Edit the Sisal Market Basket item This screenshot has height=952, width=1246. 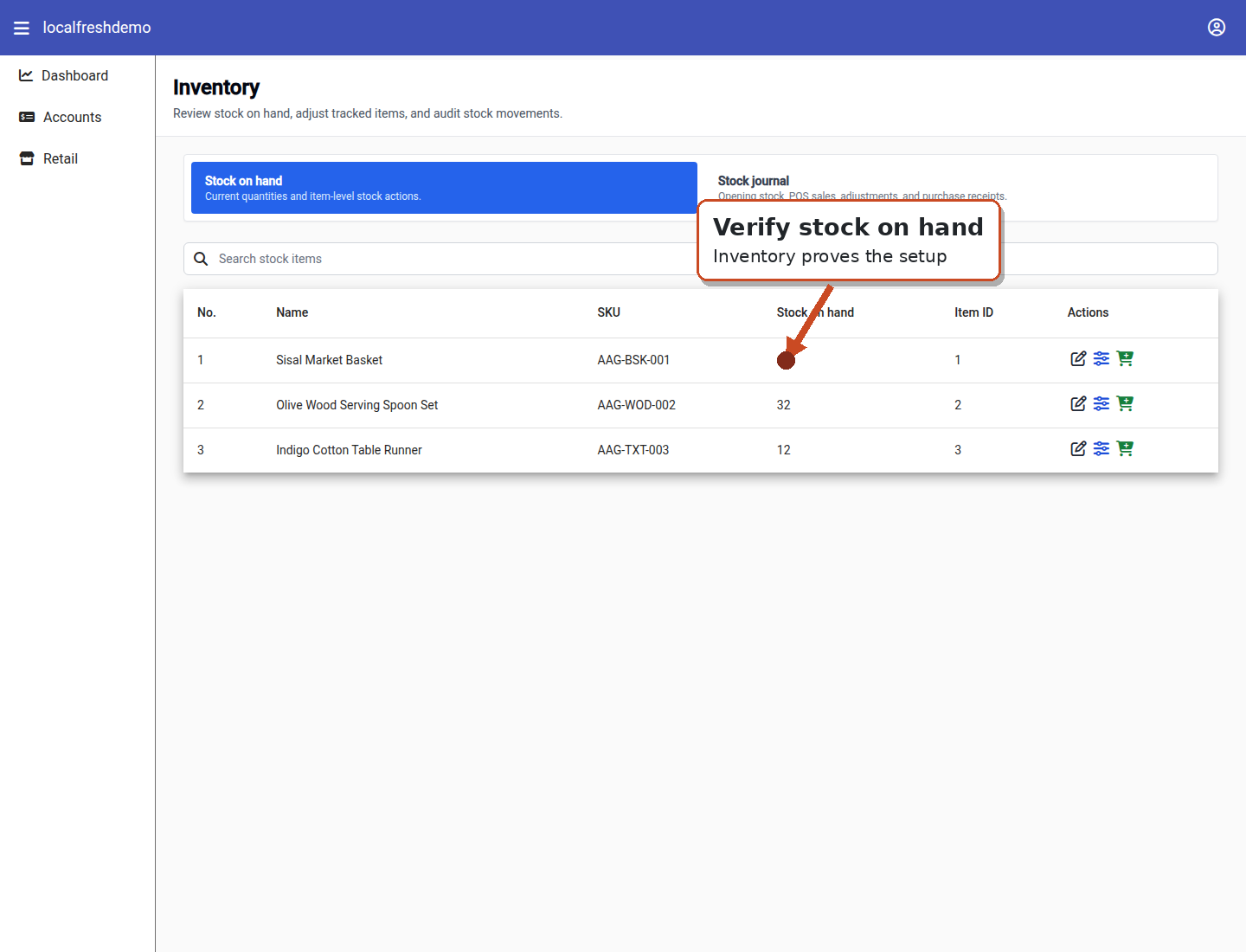click(x=1078, y=358)
